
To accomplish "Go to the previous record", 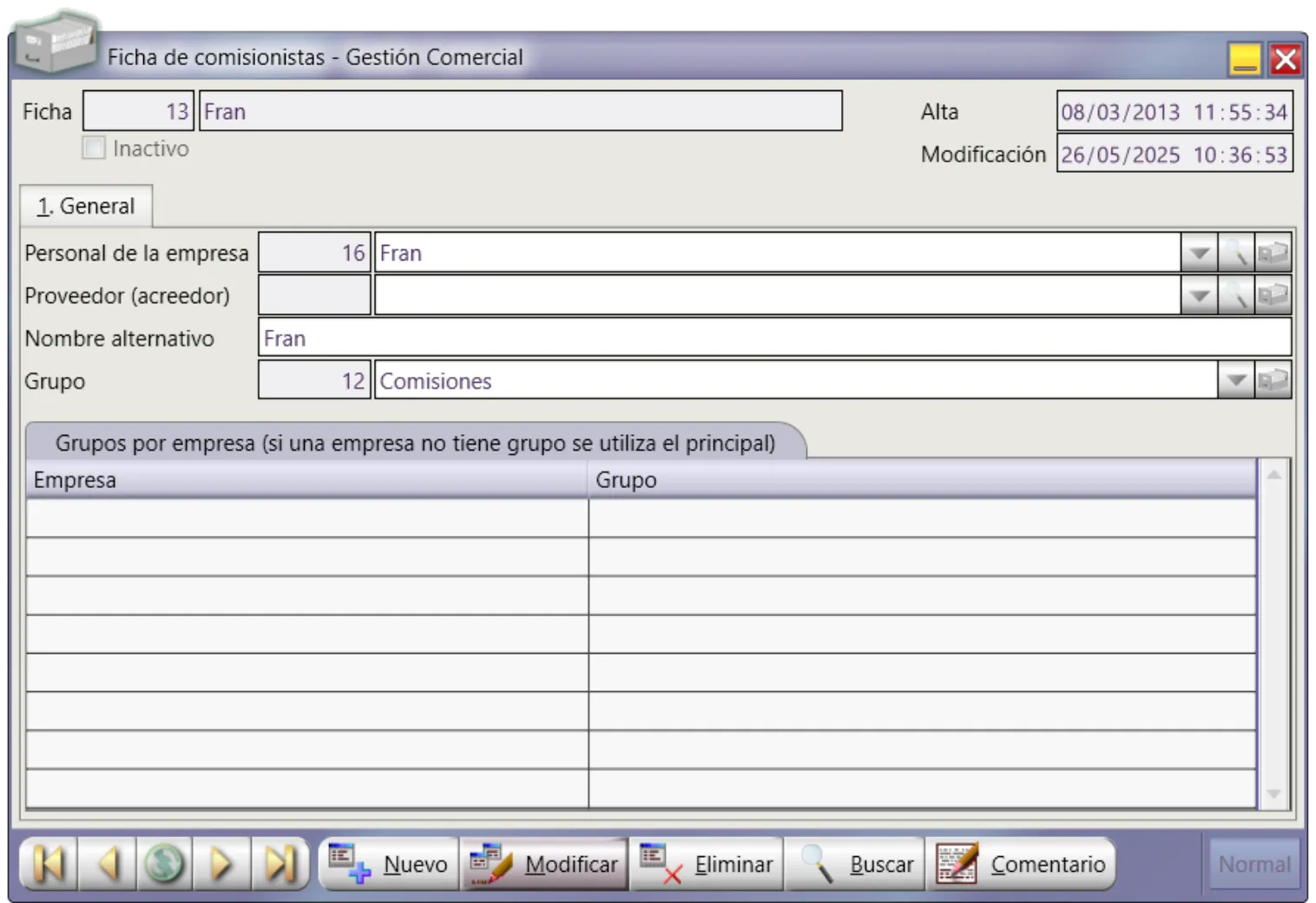I will pos(108,864).
